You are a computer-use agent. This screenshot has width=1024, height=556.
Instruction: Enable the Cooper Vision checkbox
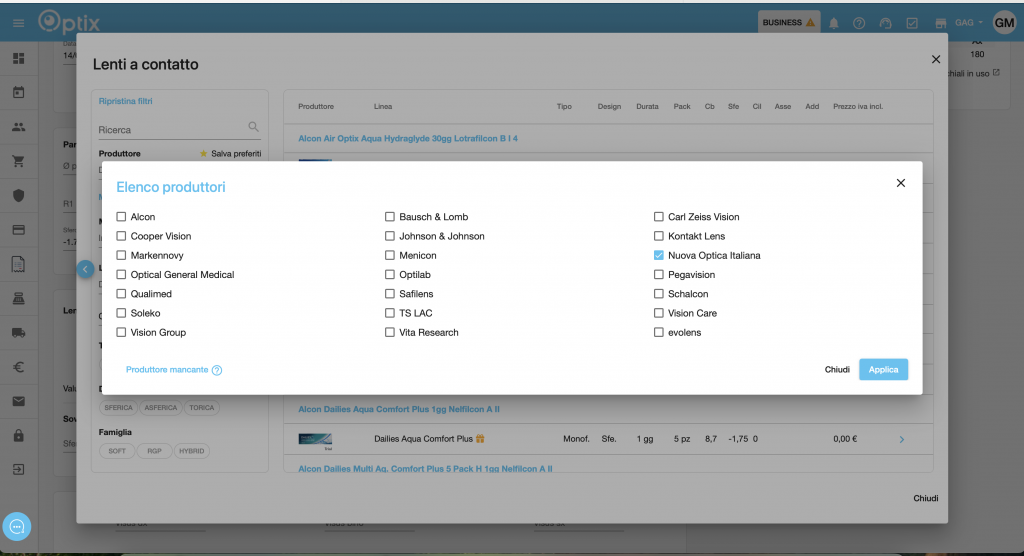pos(122,236)
